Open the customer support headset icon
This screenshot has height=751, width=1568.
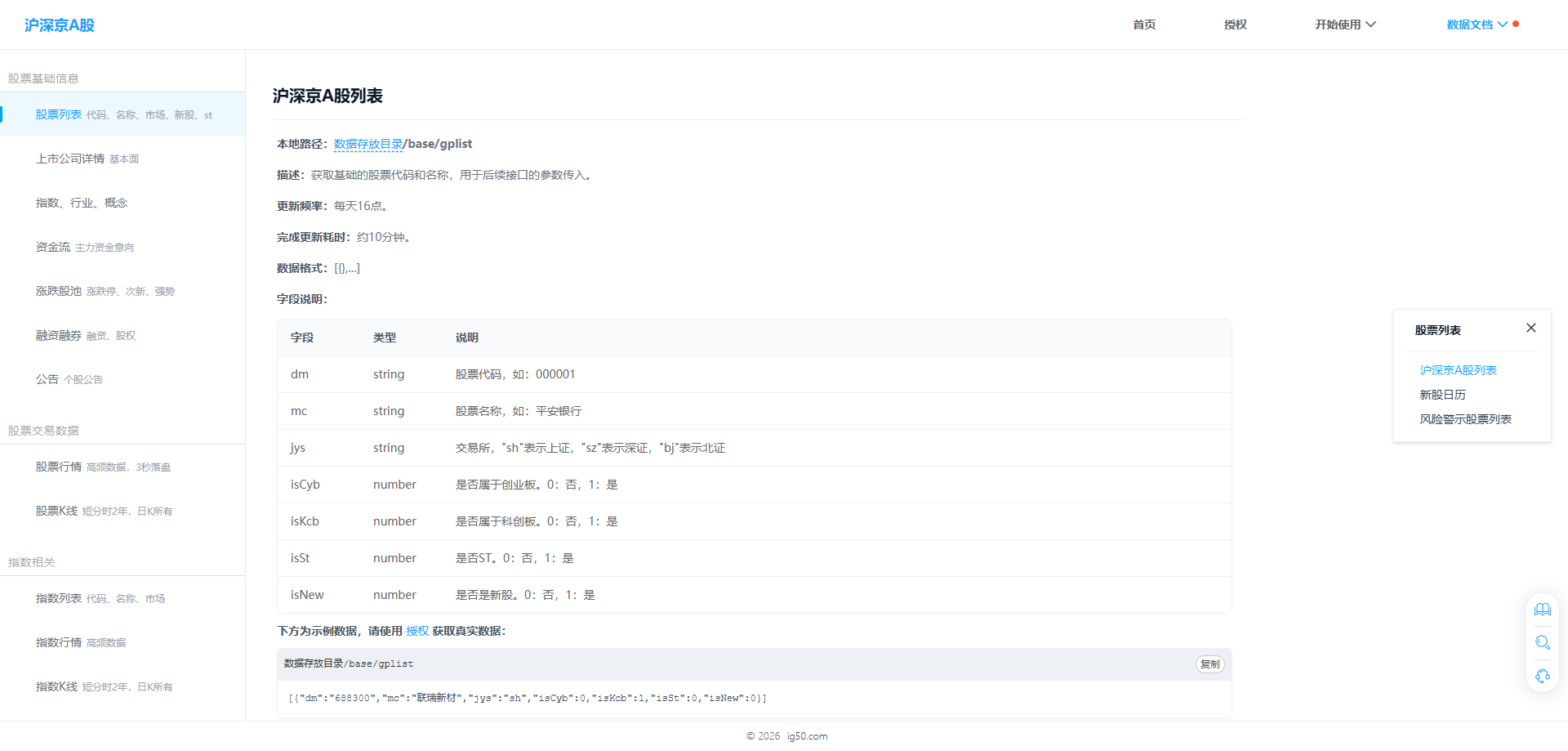tap(1542, 676)
